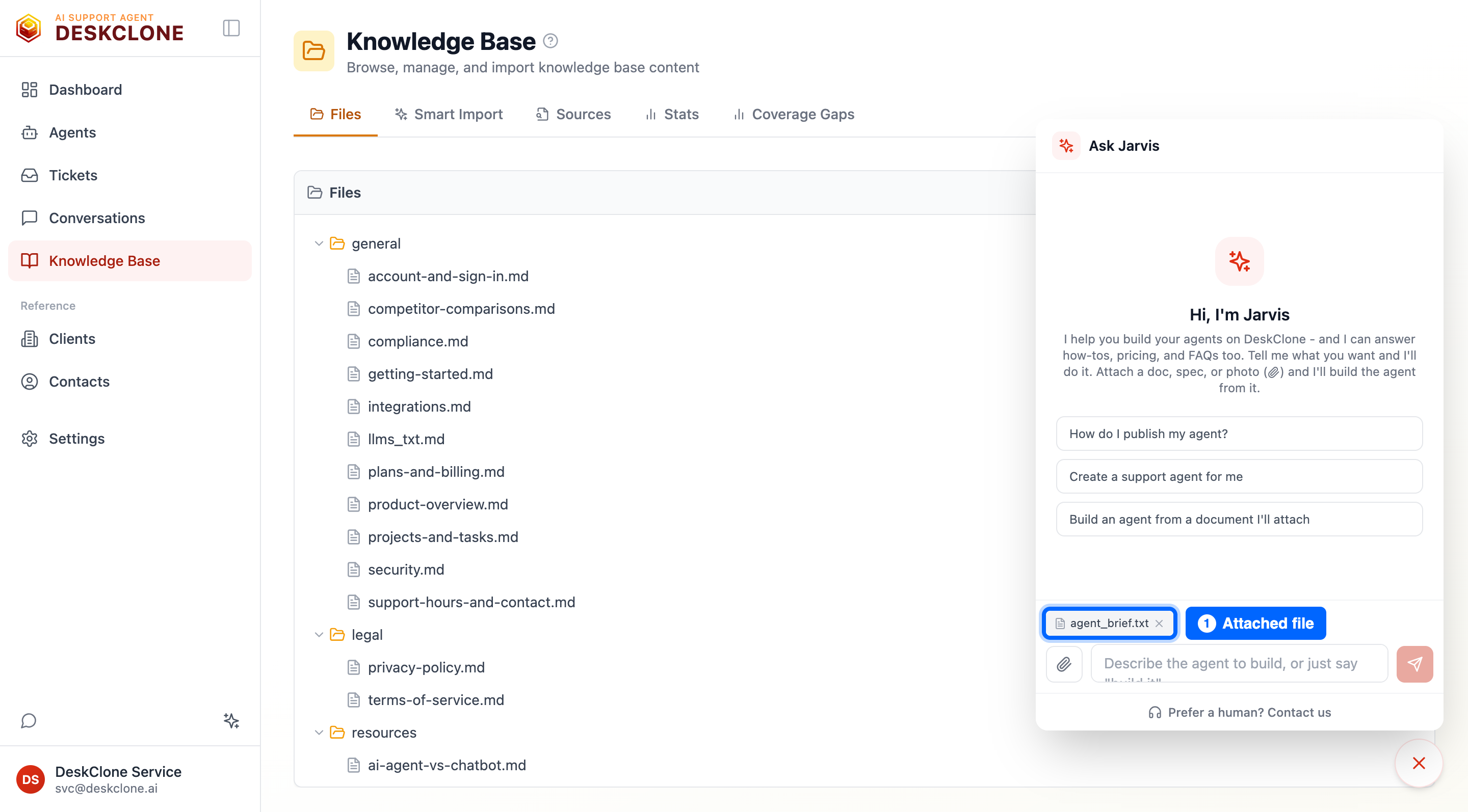Remove the agent_brief.txt attachment
This screenshot has width=1468, height=812.
pyautogui.click(x=1159, y=623)
